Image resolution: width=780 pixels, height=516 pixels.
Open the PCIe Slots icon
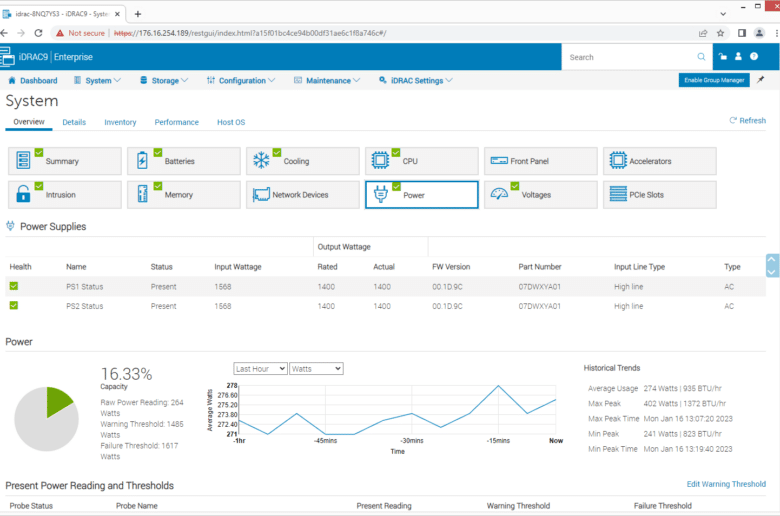pos(618,193)
